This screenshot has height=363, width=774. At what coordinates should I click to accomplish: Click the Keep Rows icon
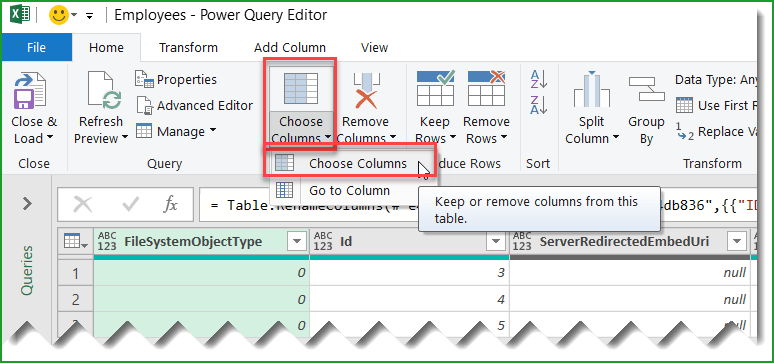click(x=435, y=88)
